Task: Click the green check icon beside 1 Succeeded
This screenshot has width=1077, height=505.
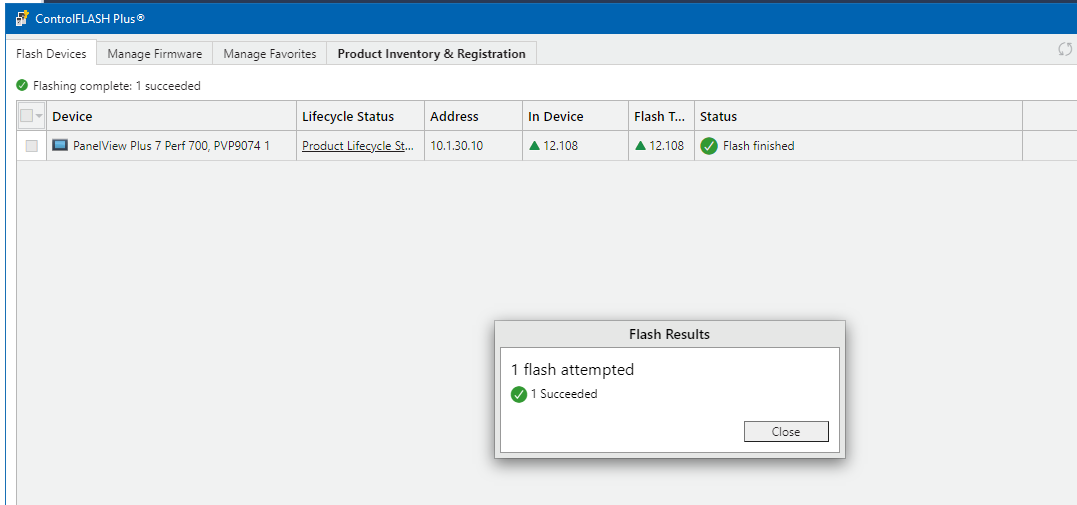Action: (519, 394)
